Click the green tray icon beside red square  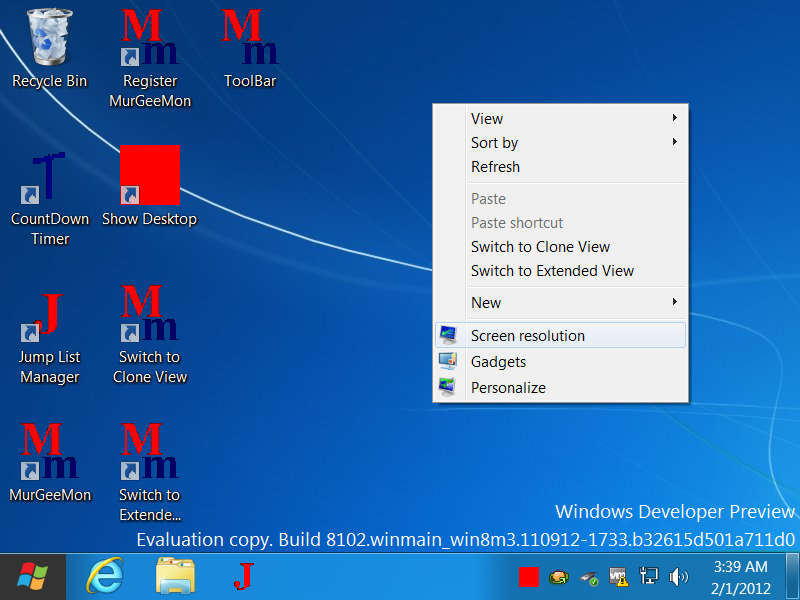pyautogui.click(x=559, y=578)
